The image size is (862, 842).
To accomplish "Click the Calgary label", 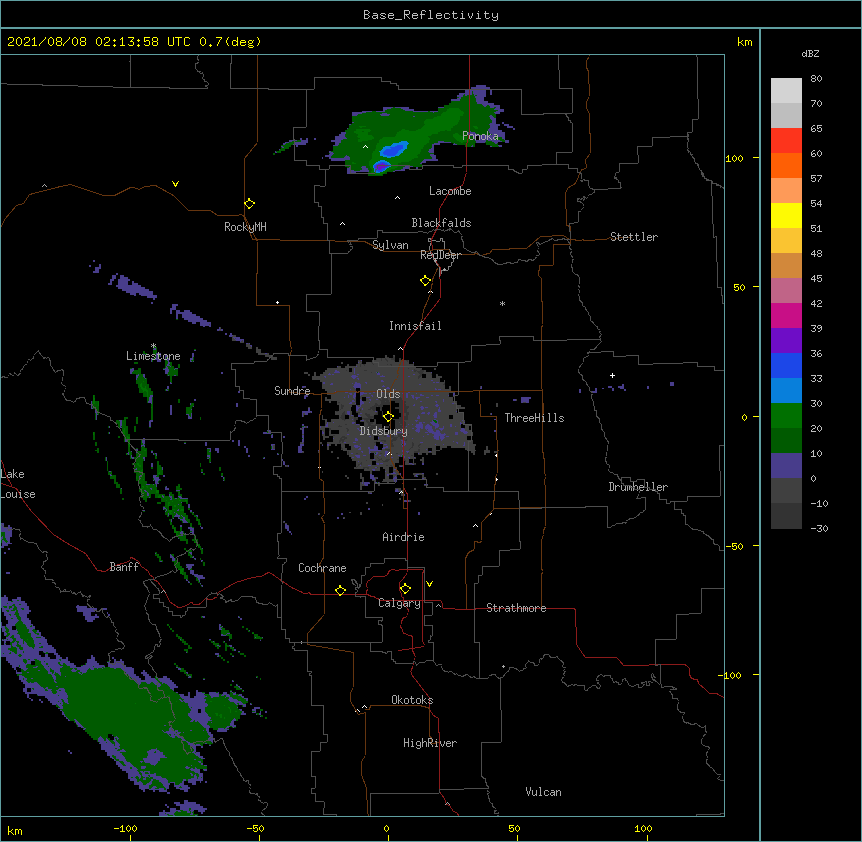I will coord(399,603).
